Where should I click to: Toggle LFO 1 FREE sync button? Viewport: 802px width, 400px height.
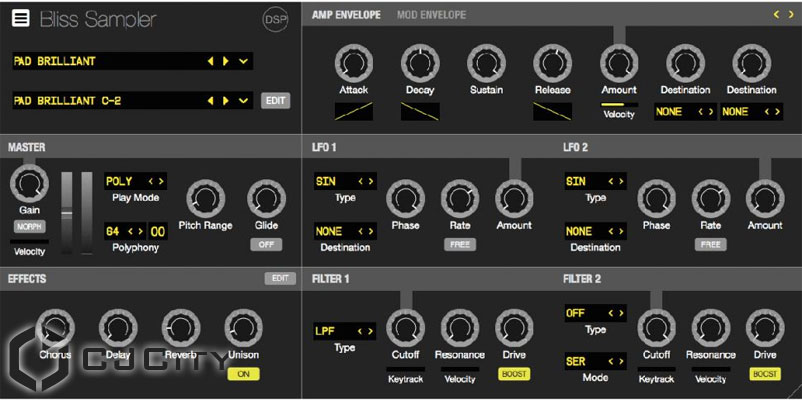pos(460,245)
